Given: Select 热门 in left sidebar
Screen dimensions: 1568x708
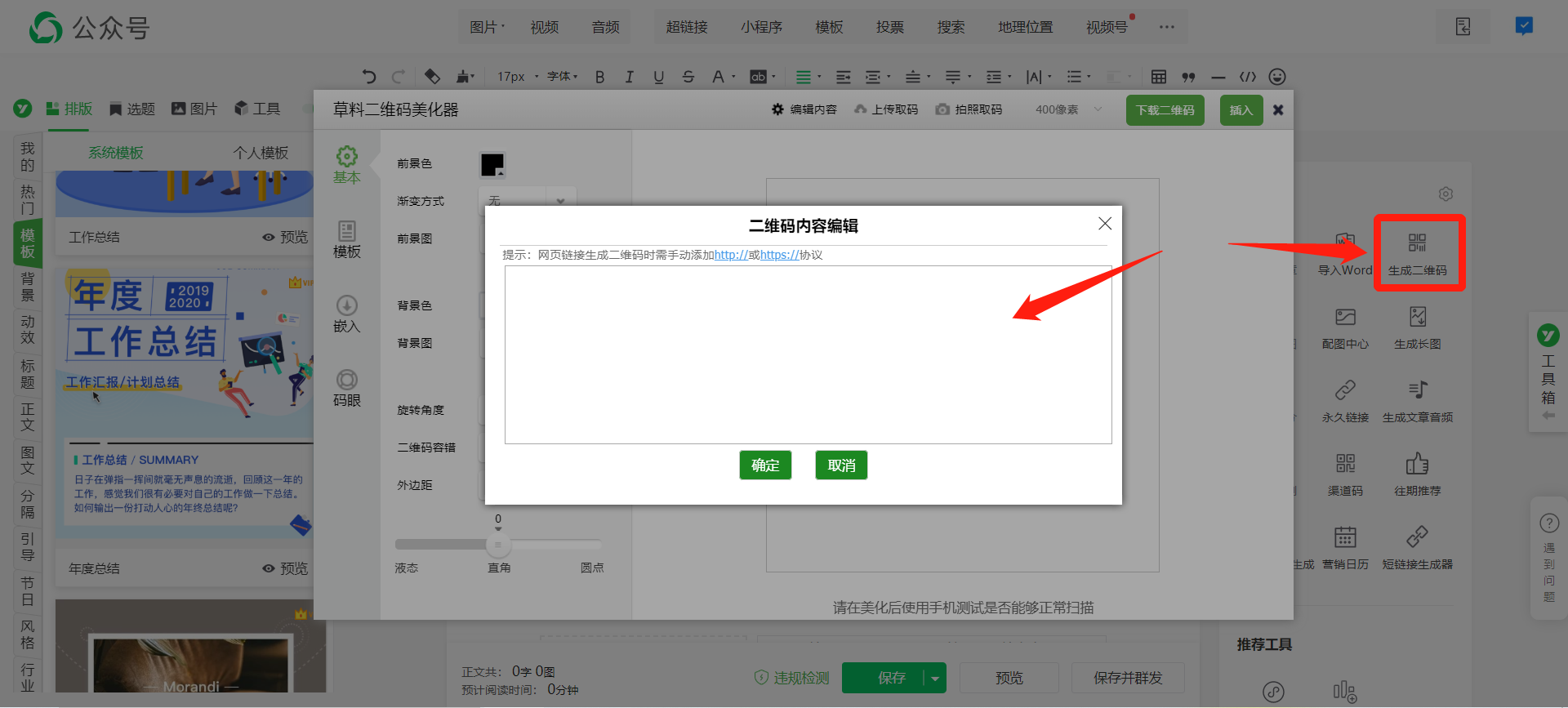Looking at the screenshot, I should coord(28,200).
